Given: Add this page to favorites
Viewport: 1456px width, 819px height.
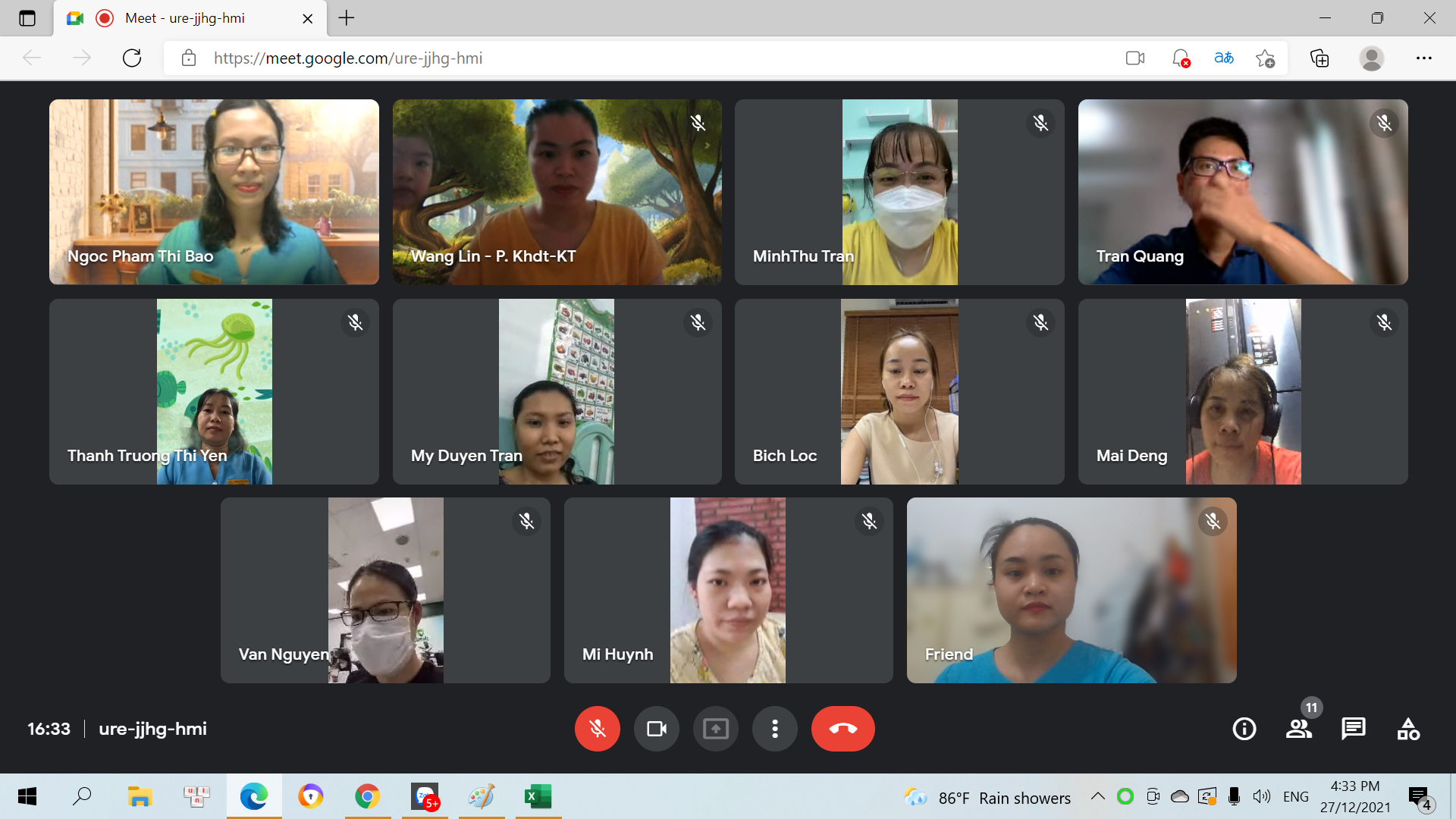Looking at the screenshot, I should (x=1265, y=58).
